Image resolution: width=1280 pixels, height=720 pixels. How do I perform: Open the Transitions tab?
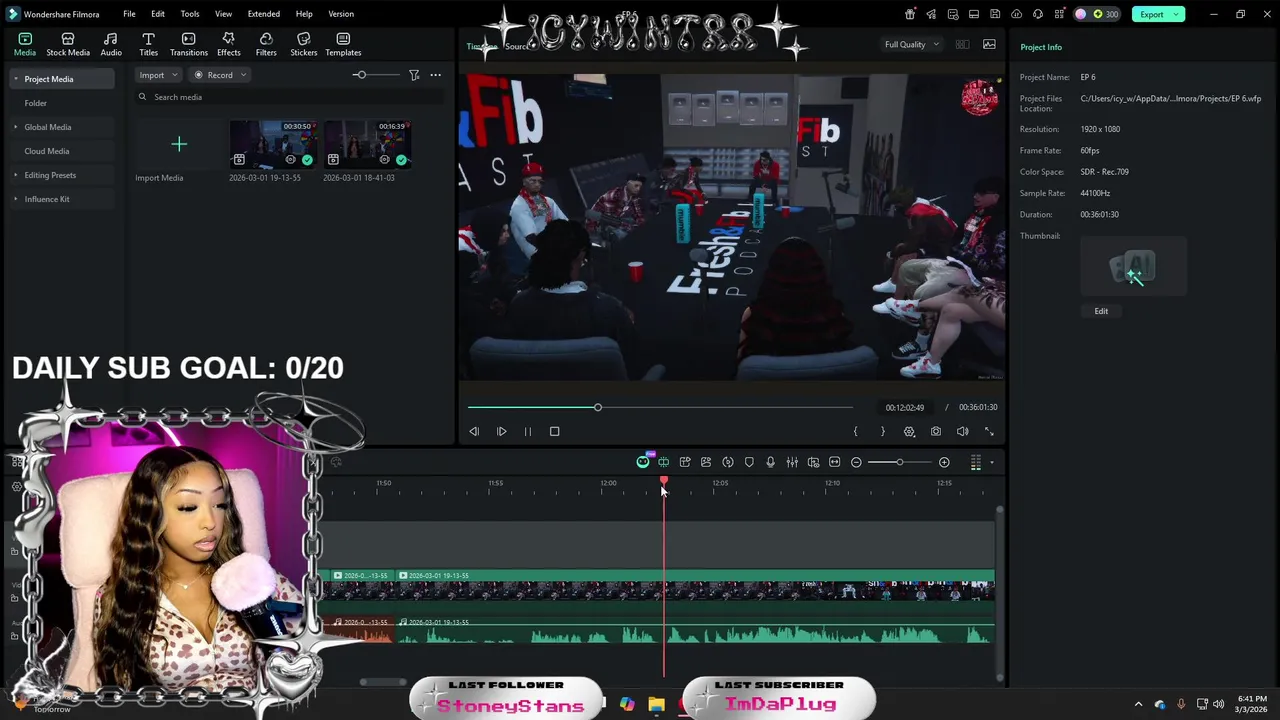click(x=188, y=45)
